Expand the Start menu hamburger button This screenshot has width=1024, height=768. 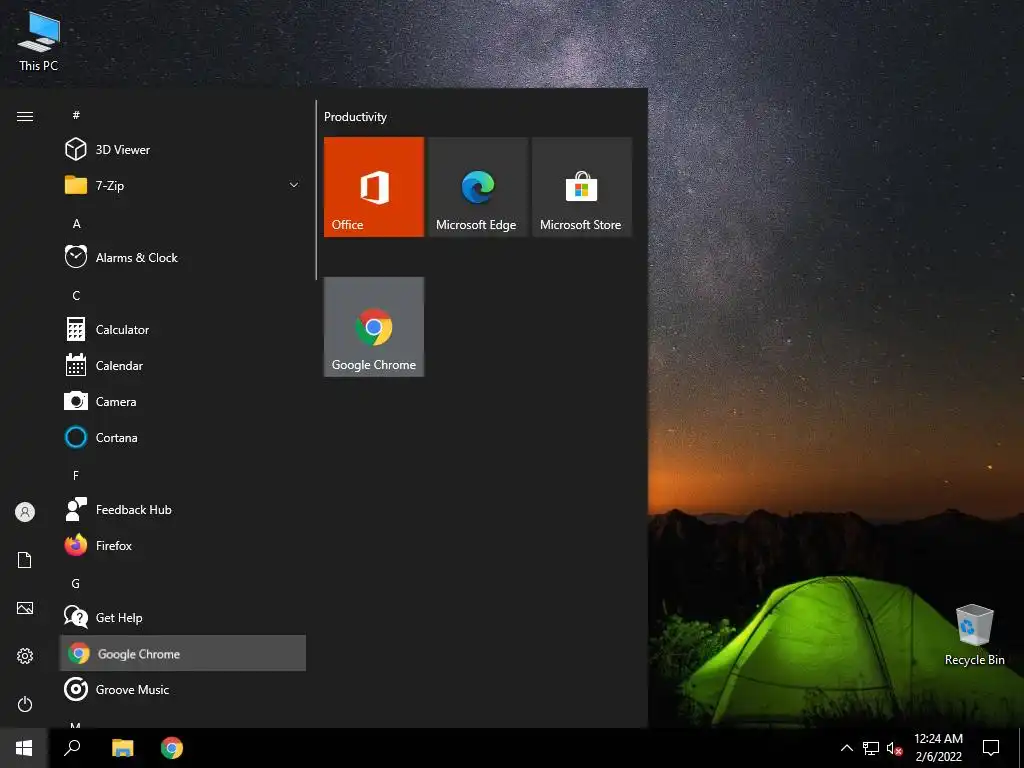(25, 116)
